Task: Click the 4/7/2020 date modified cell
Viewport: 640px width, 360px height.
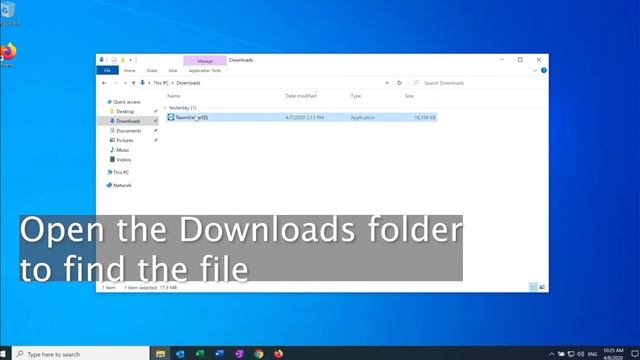Action: pyautogui.click(x=304, y=118)
